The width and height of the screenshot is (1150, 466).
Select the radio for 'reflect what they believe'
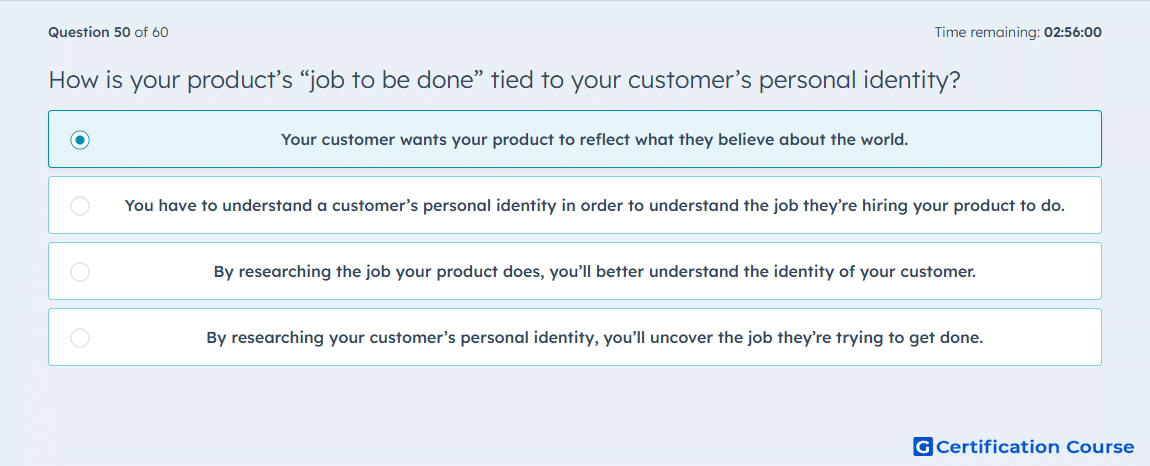pyautogui.click(x=80, y=139)
